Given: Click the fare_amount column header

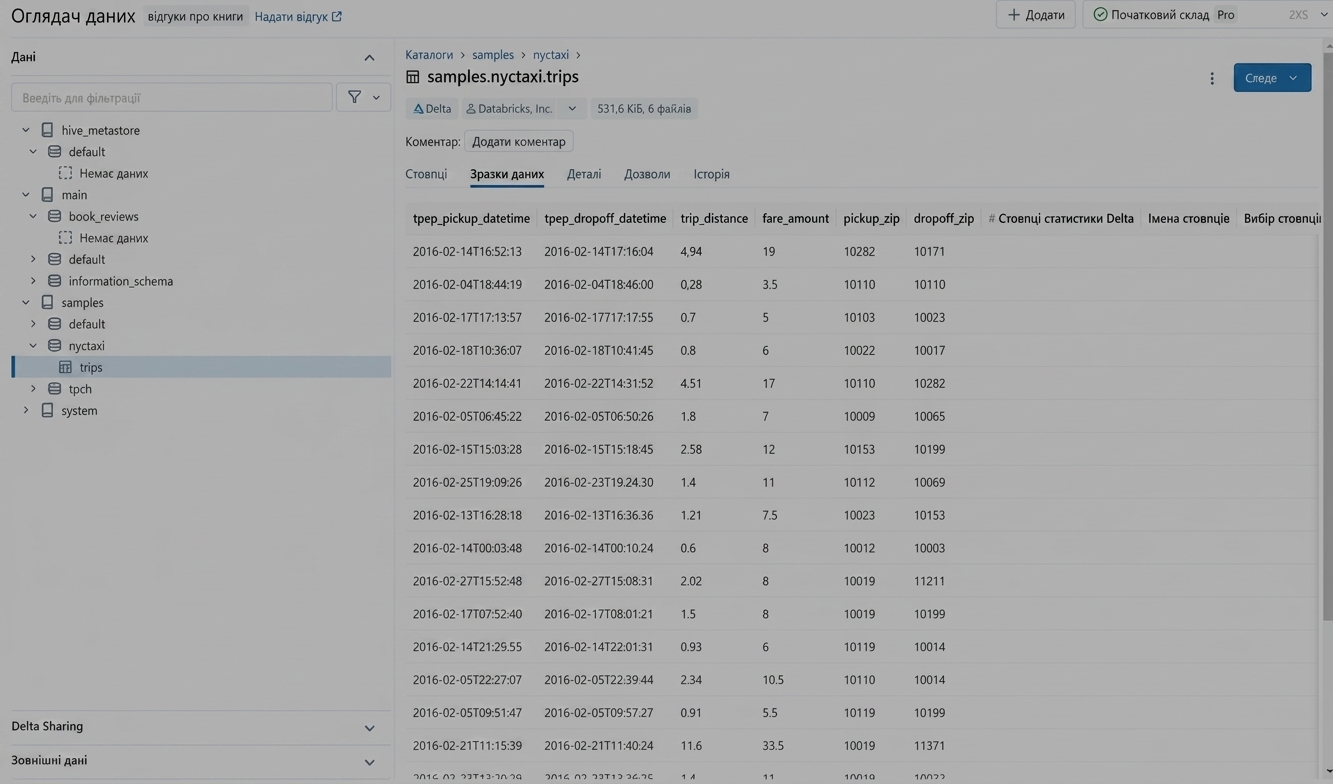Looking at the screenshot, I should (x=795, y=218).
